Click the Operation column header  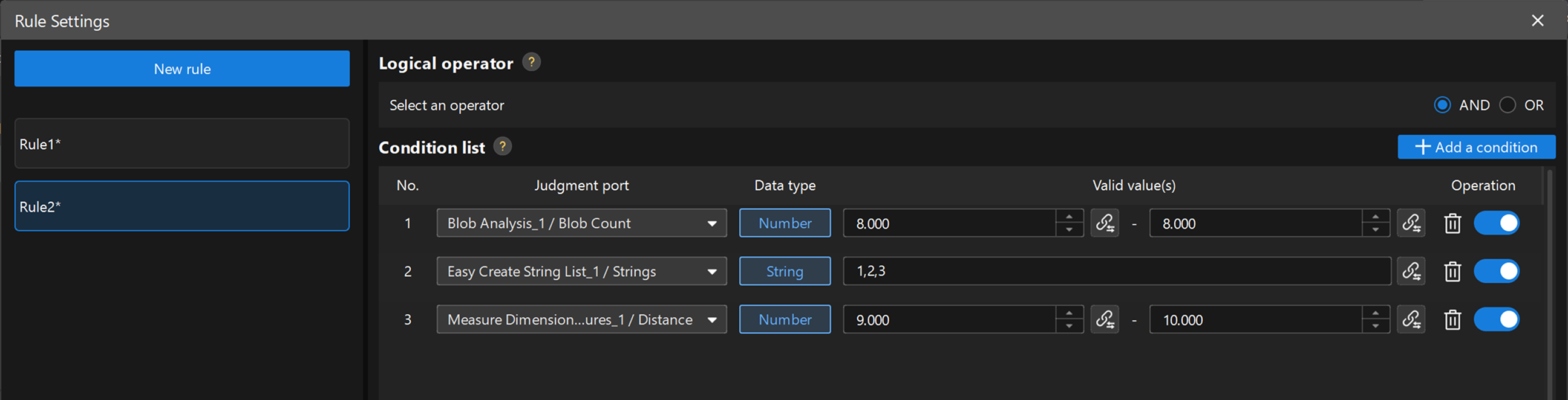click(x=1483, y=185)
